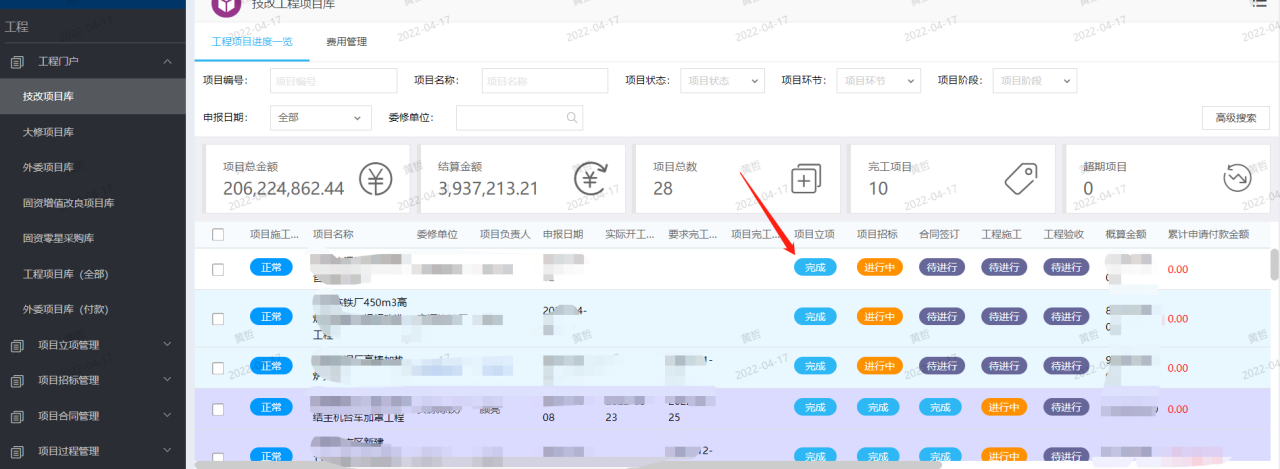Click the purple cube logo icon
The image size is (1280, 469).
(x=227, y=6)
